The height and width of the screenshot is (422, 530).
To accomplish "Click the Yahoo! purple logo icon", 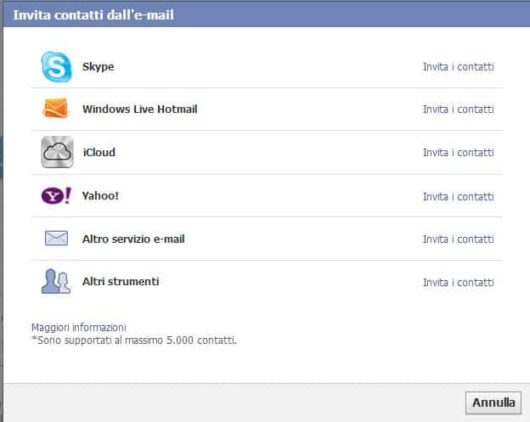I will coord(56,195).
